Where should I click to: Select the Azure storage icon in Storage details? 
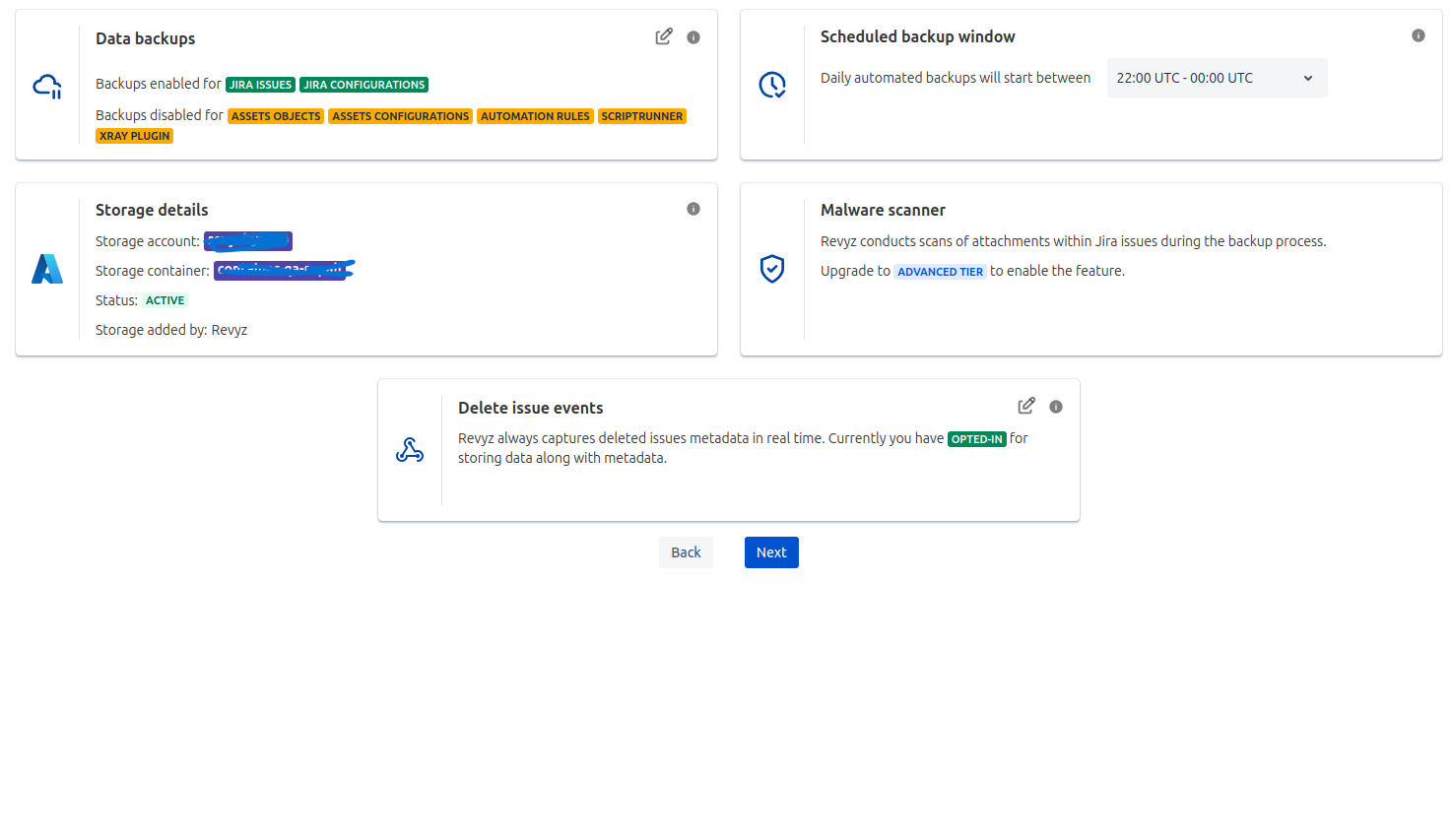pos(45,268)
